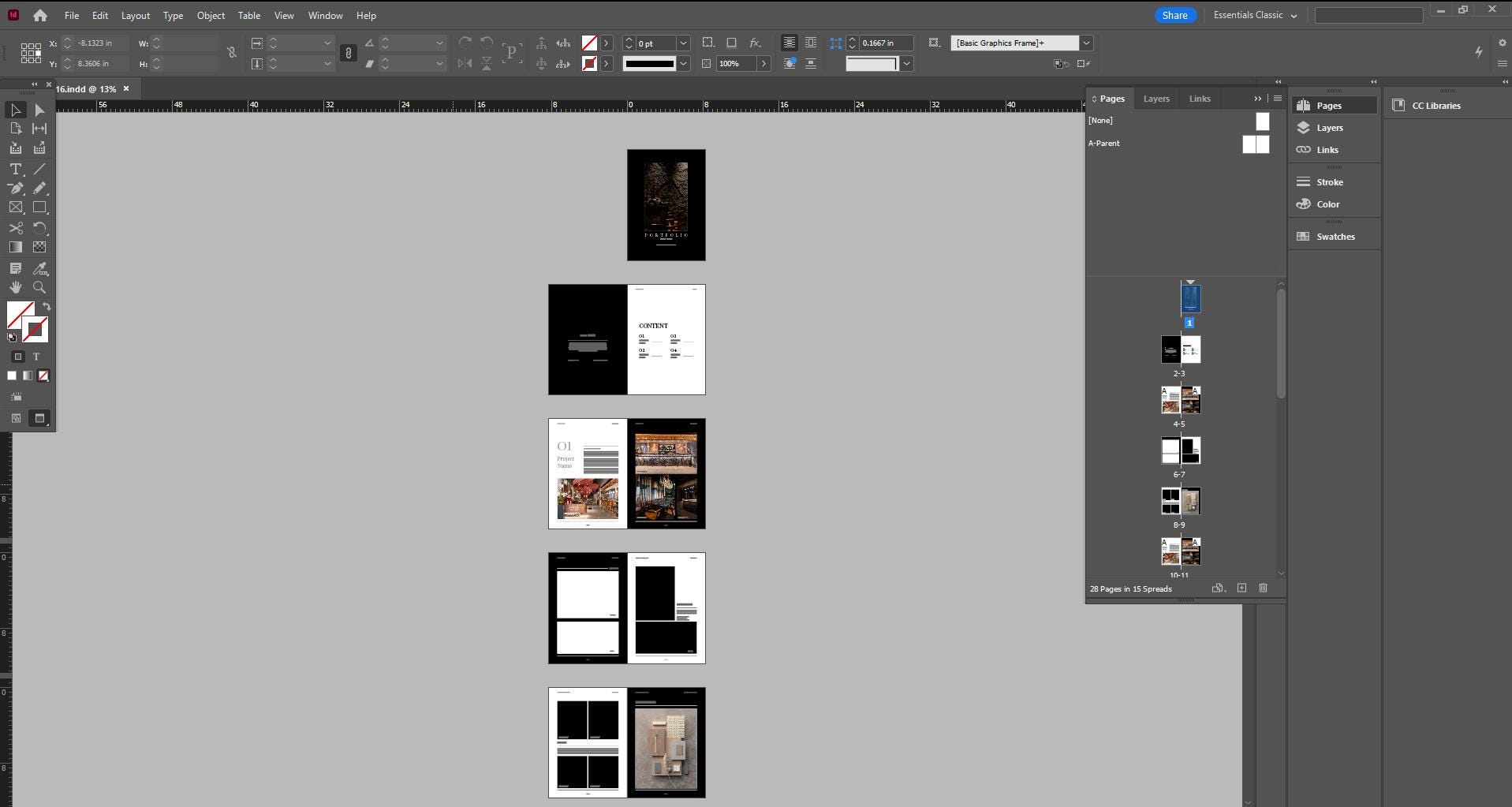Select the Pen tool
The image size is (1512, 807).
15,189
